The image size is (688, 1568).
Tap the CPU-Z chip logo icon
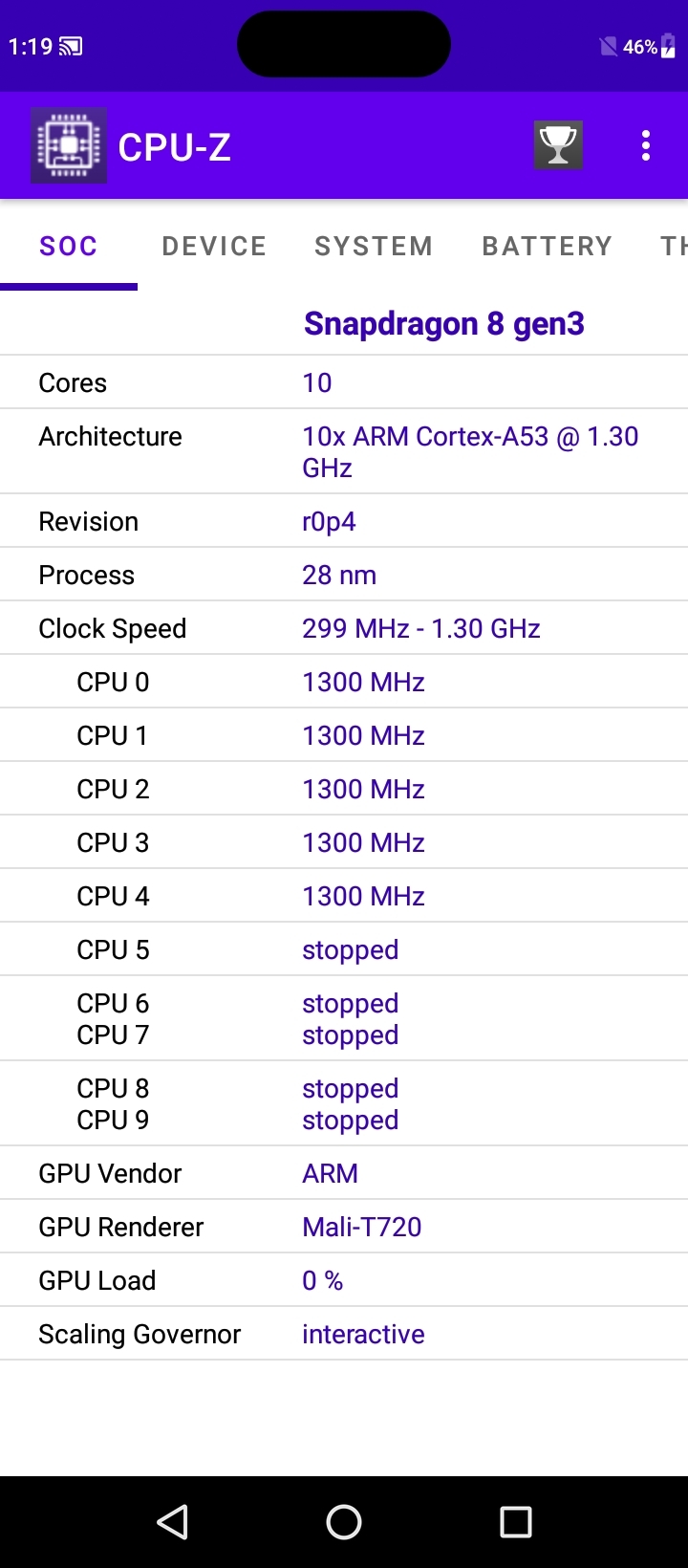[69, 146]
